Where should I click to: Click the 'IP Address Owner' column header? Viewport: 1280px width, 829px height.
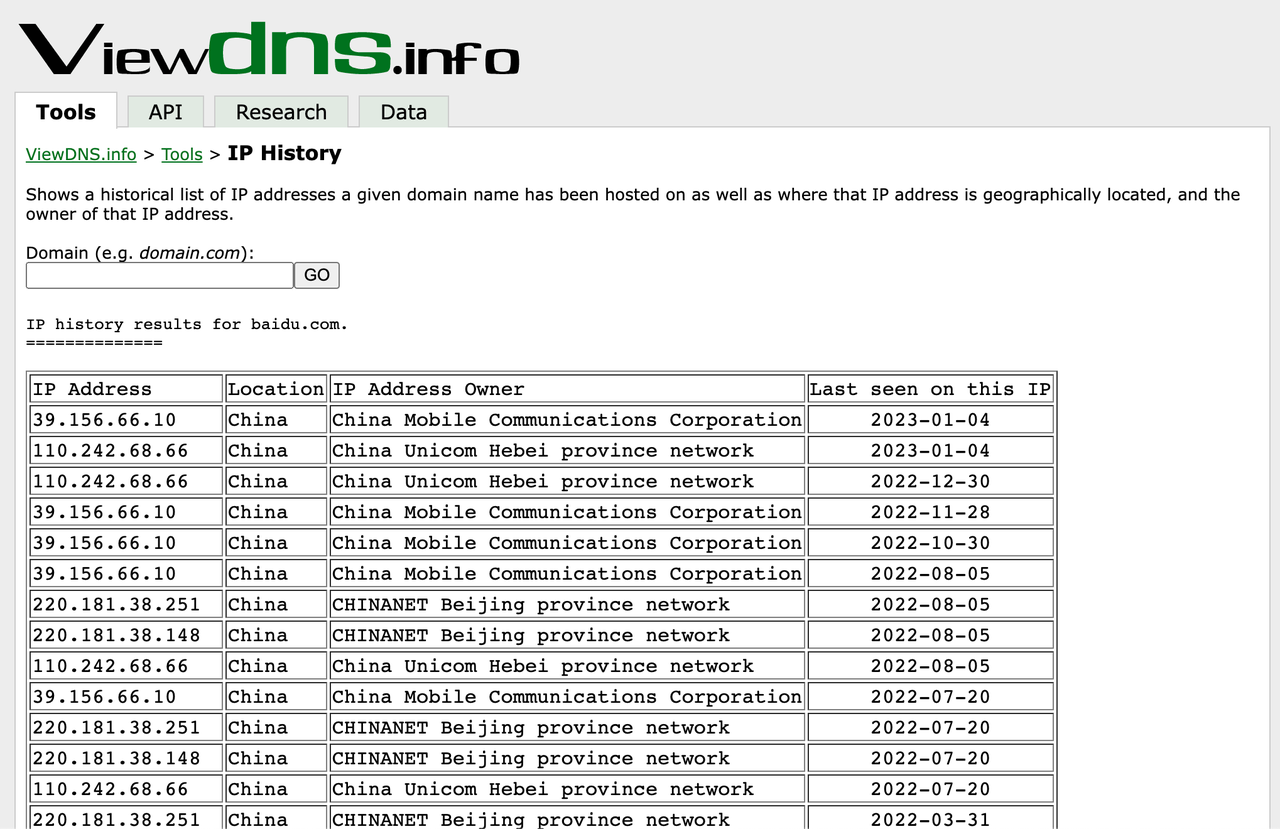click(567, 389)
